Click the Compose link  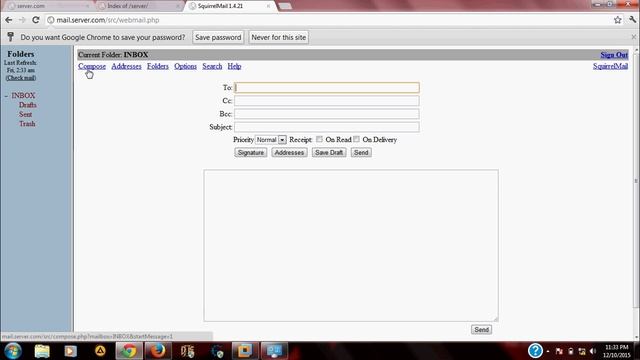coord(92,66)
